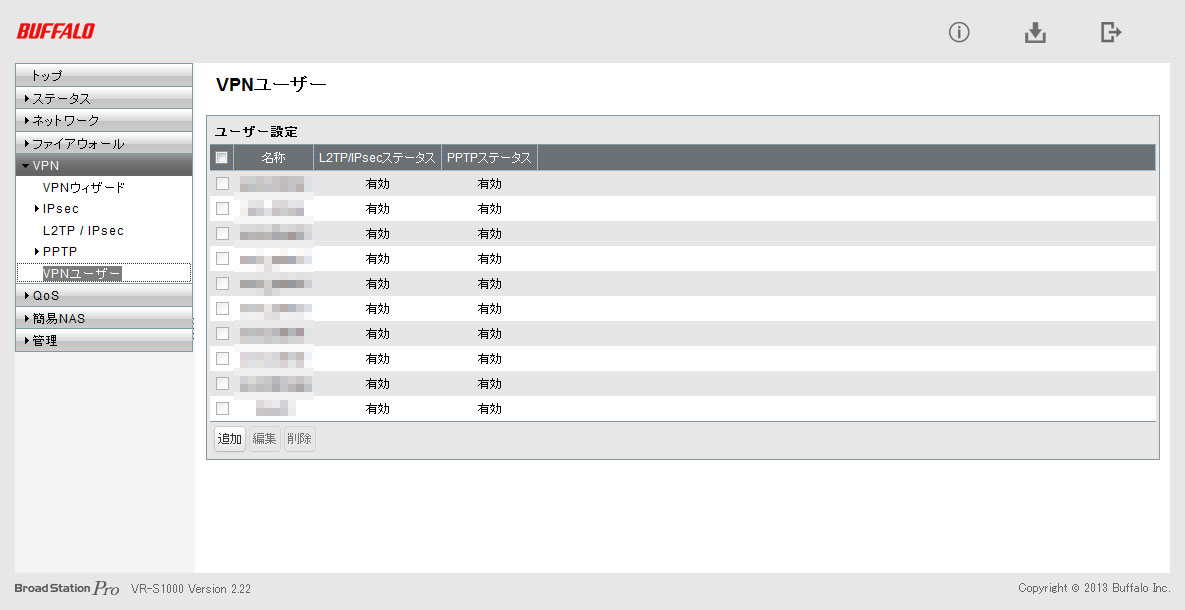Click the download icon in header
Image resolution: width=1185 pixels, height=610 pixels.
coord(1035,33)
